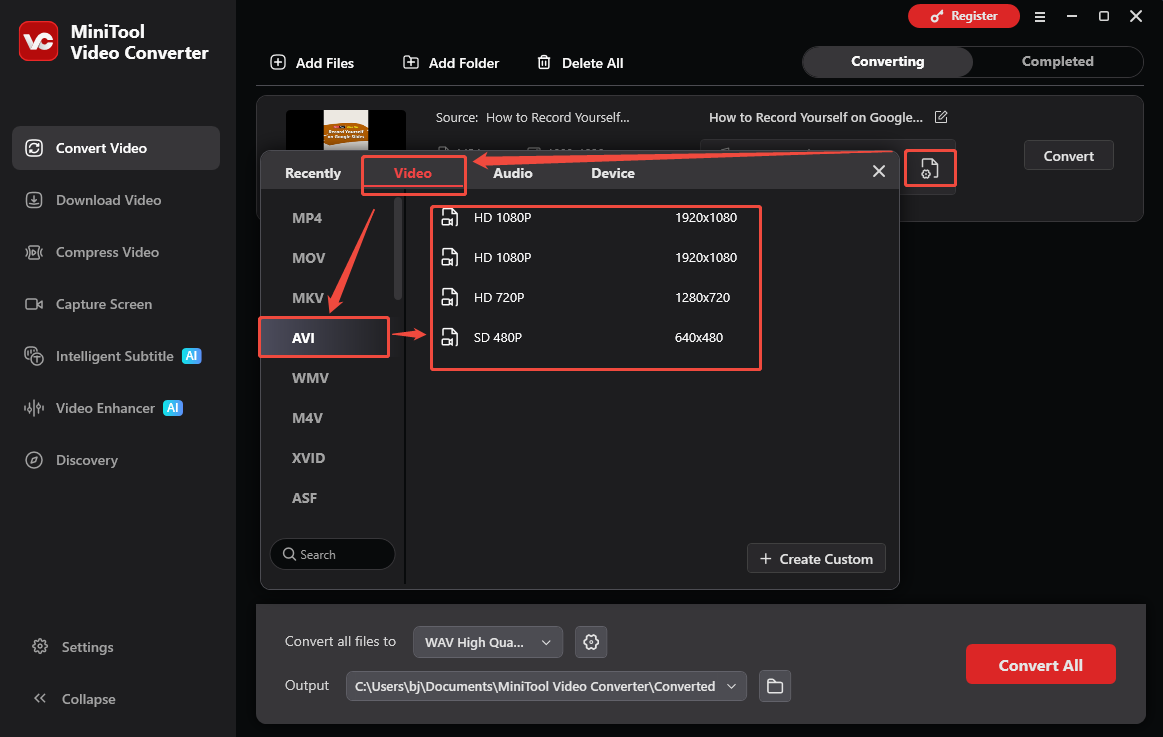Click the HD 720P preset file icon
Viewport: 1163px width, 737px height.
(x=449, y=297)
